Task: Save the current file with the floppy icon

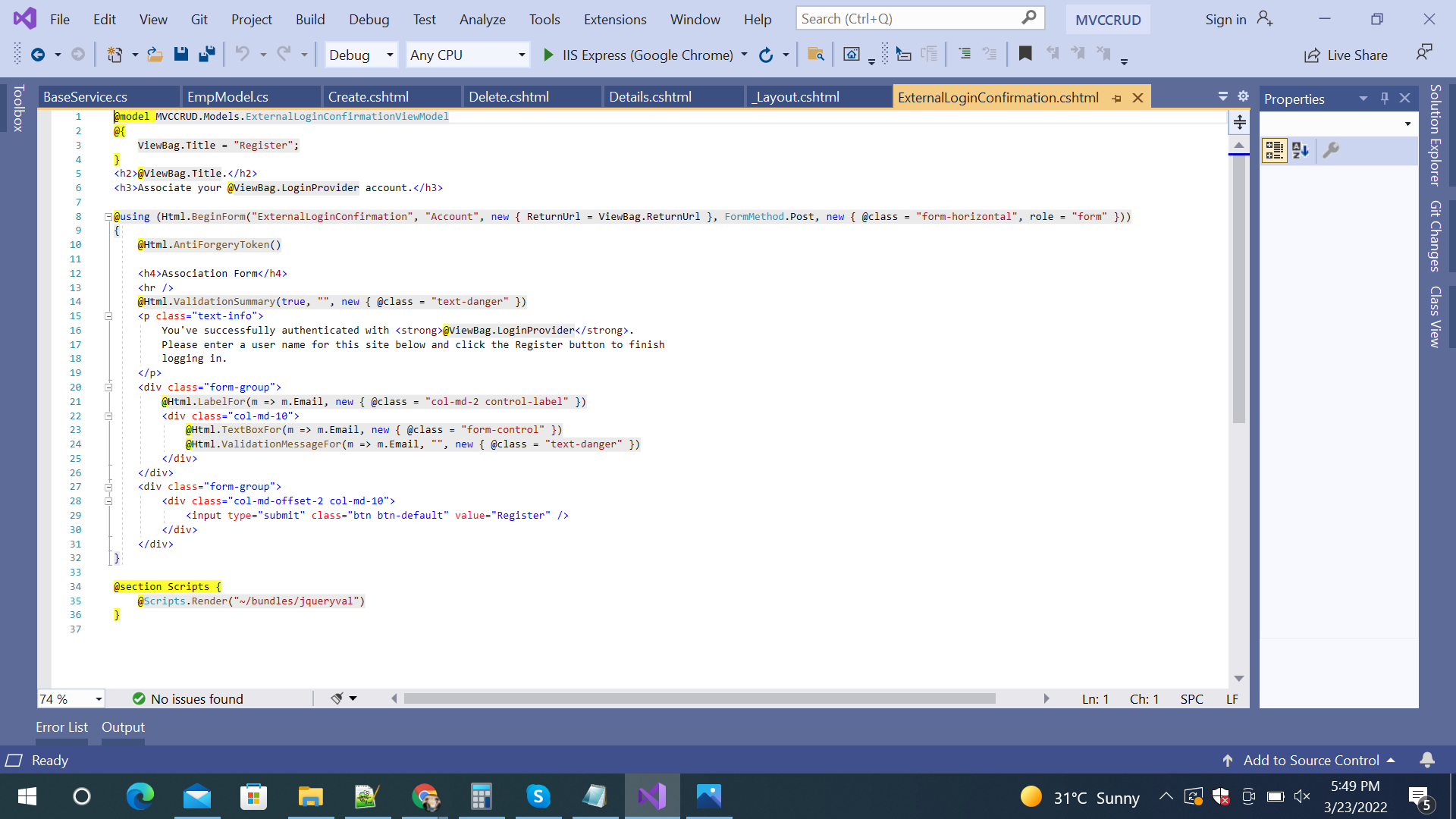Action: point(180,55)
